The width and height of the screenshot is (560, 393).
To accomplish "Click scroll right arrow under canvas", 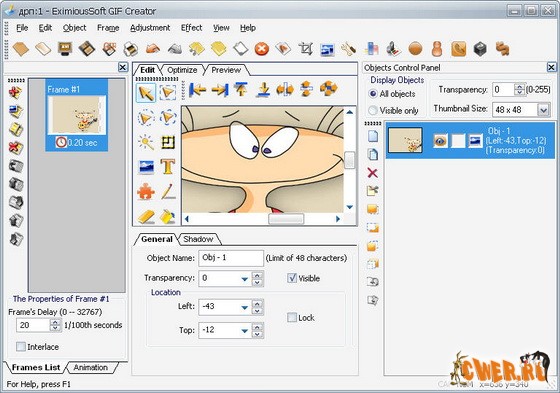I will coord(338,219).
